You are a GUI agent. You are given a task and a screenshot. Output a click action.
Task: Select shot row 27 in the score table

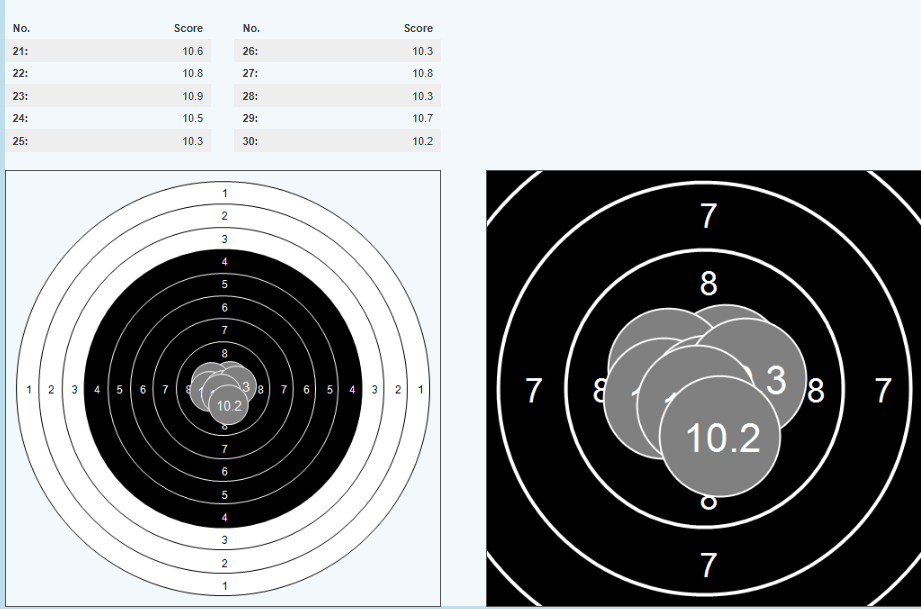tap(337, 74)
